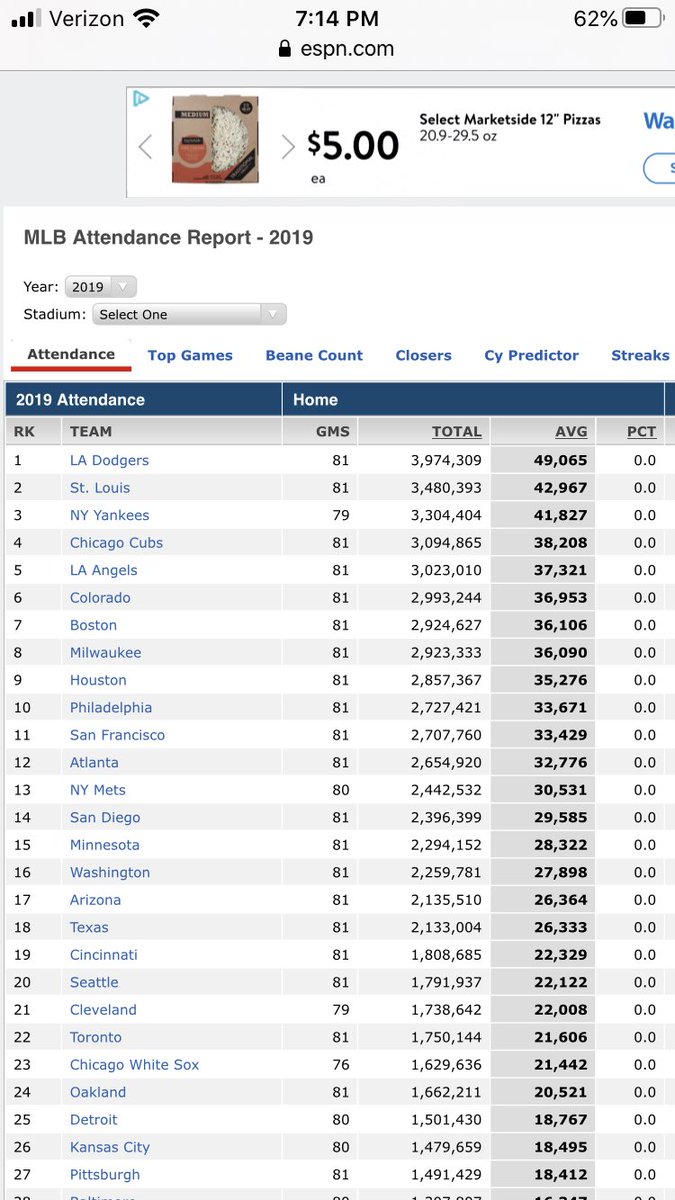The height and width of the screenshot is (1200, 675).
Task: Open the Atlanta team link
Action: 94,763
